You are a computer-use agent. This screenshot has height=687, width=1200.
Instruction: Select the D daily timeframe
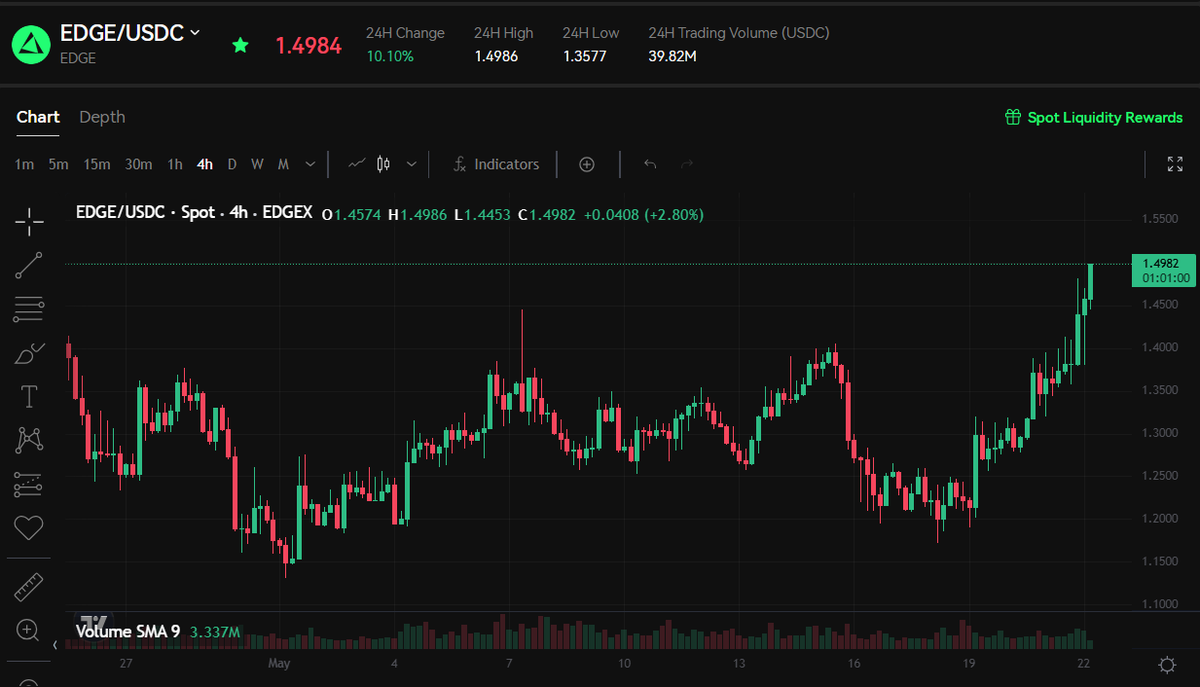coord(232,164)
